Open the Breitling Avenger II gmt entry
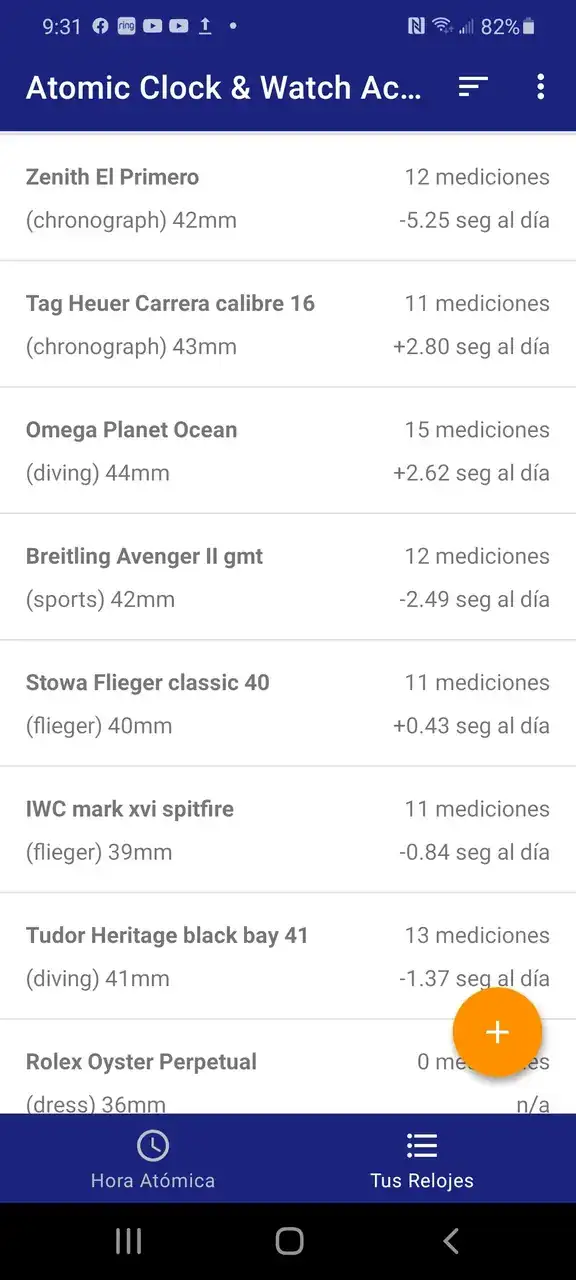This screenshot has height=1280, width=576. point(288,578)
